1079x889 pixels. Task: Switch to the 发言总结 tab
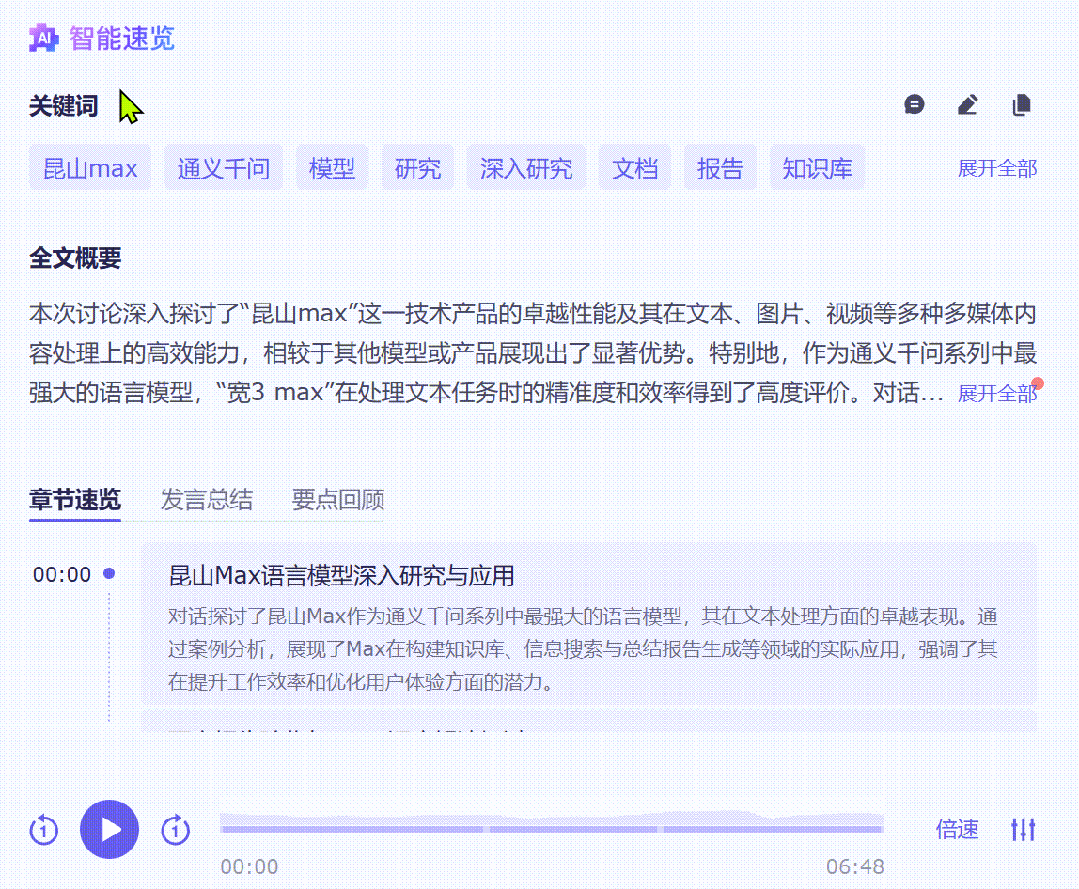tap(206, 499)
